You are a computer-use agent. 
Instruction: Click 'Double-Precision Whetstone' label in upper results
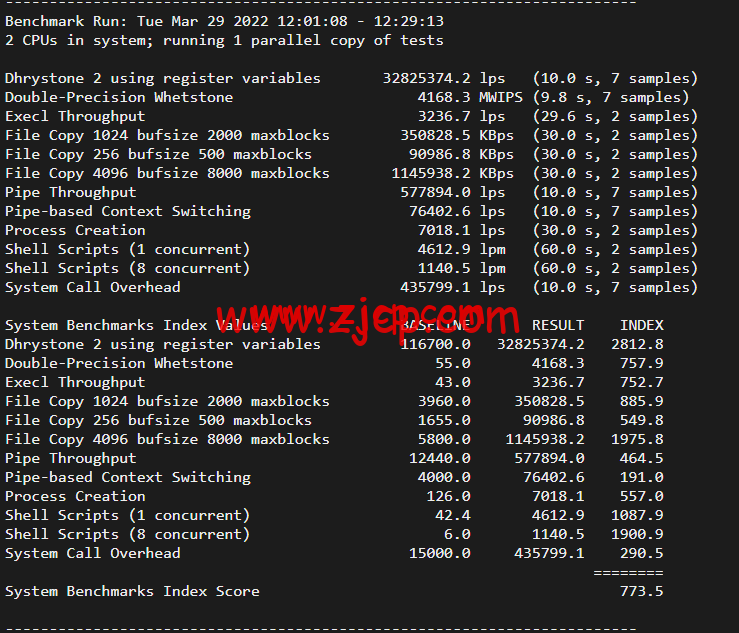119,97
